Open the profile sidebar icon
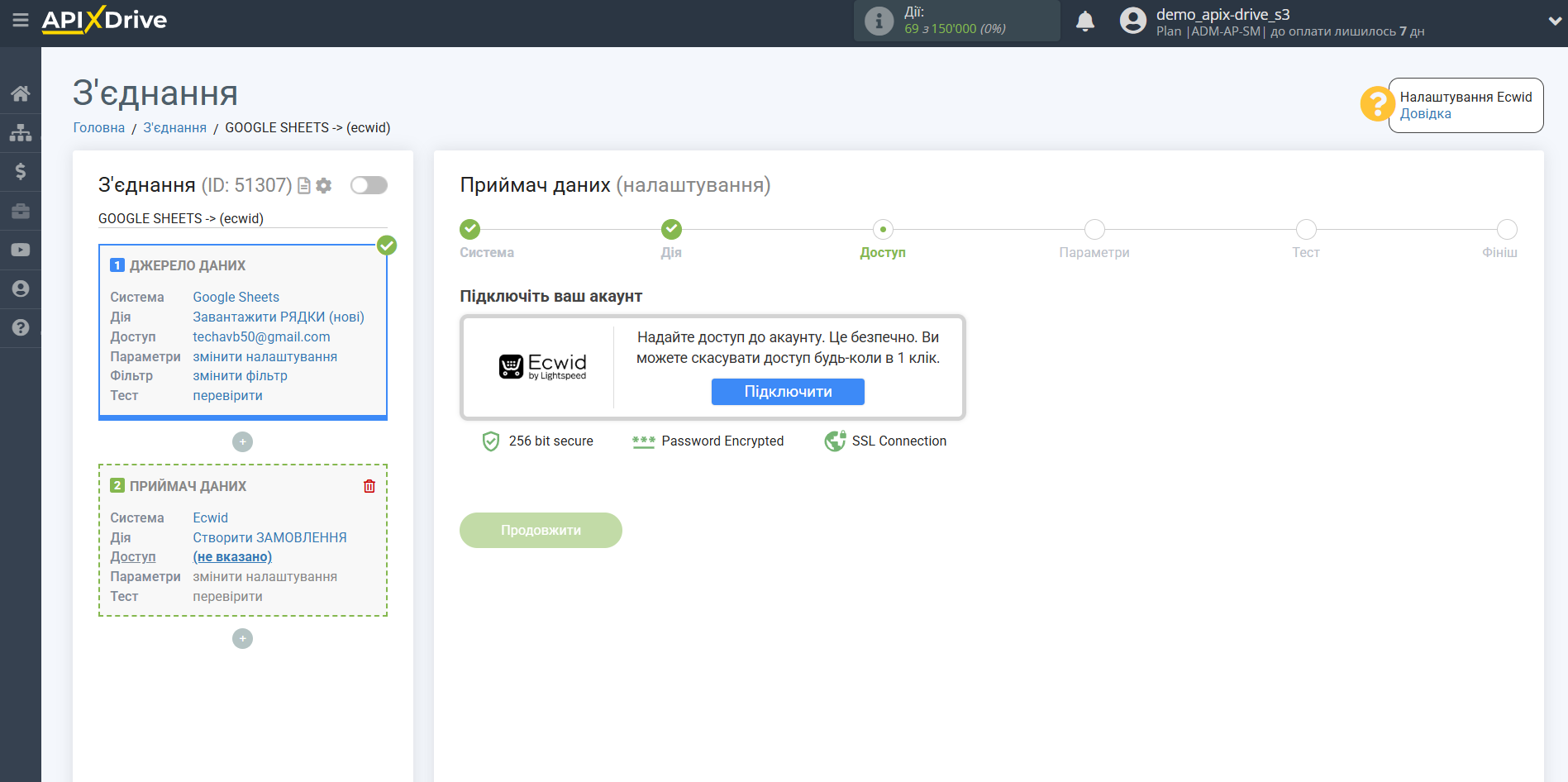The height and width of the screenshot is (782, 1568). (21, 288)
